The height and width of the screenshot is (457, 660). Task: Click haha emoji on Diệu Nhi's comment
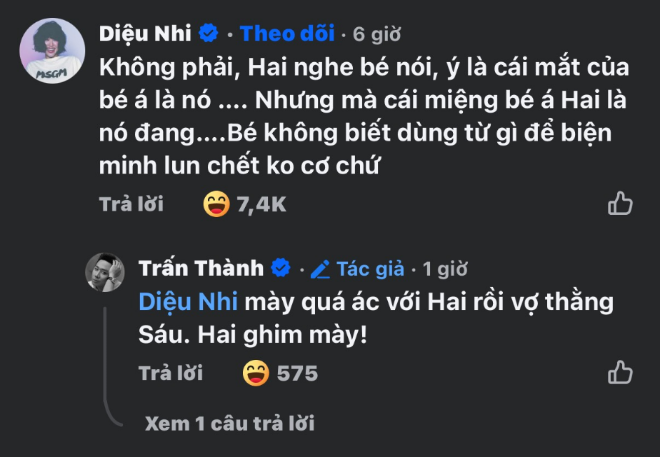(x=215, y=204)
